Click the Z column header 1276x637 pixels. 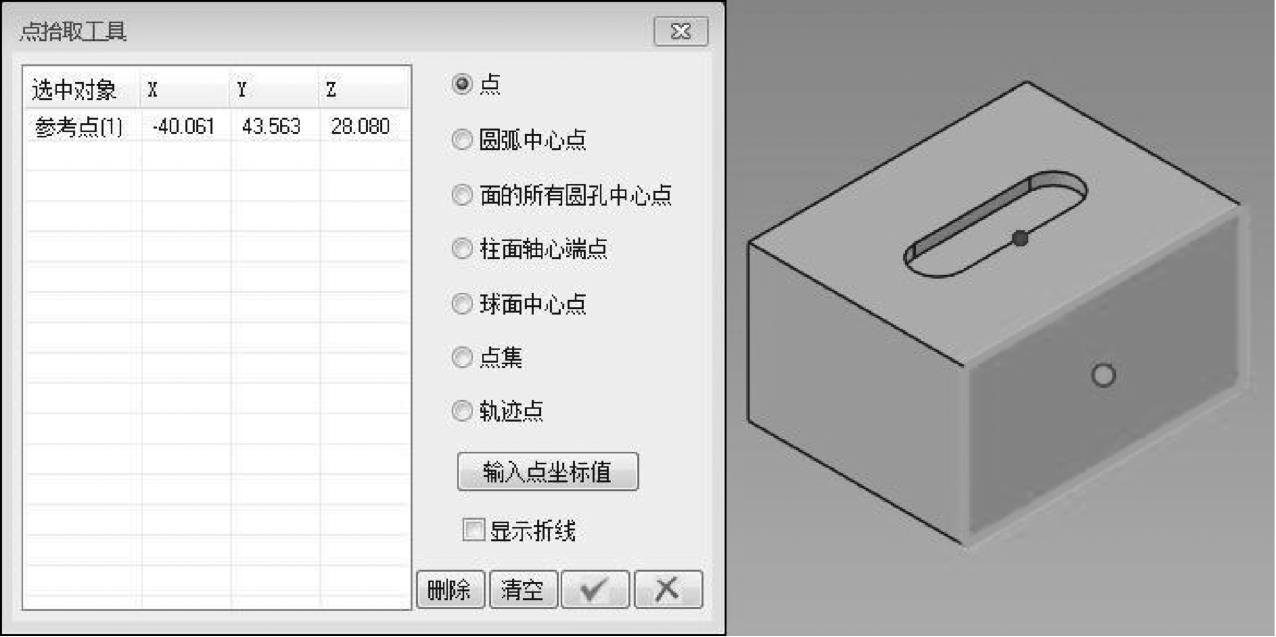coord(364,90)
